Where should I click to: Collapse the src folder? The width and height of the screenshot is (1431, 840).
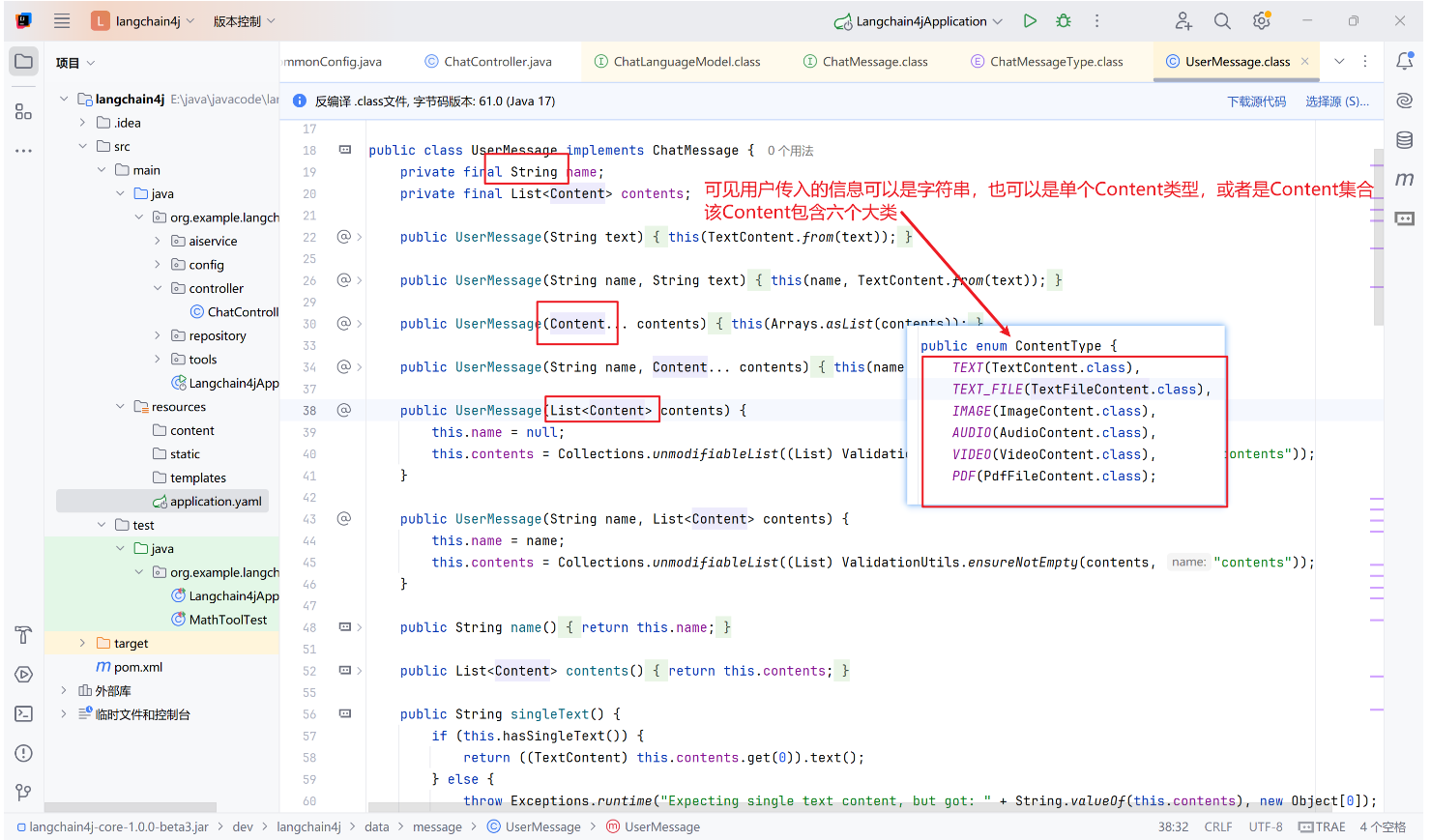[x=82, y=146]
